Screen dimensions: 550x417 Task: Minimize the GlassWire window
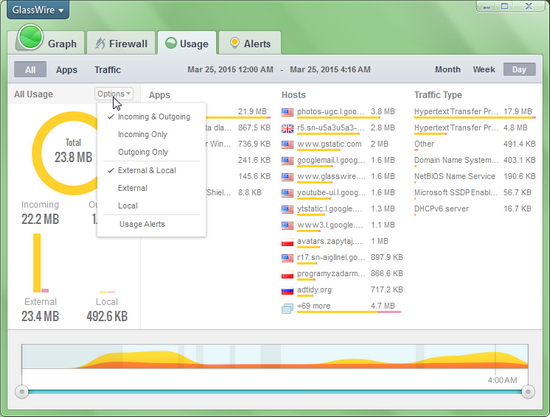(x=487, y=6)
